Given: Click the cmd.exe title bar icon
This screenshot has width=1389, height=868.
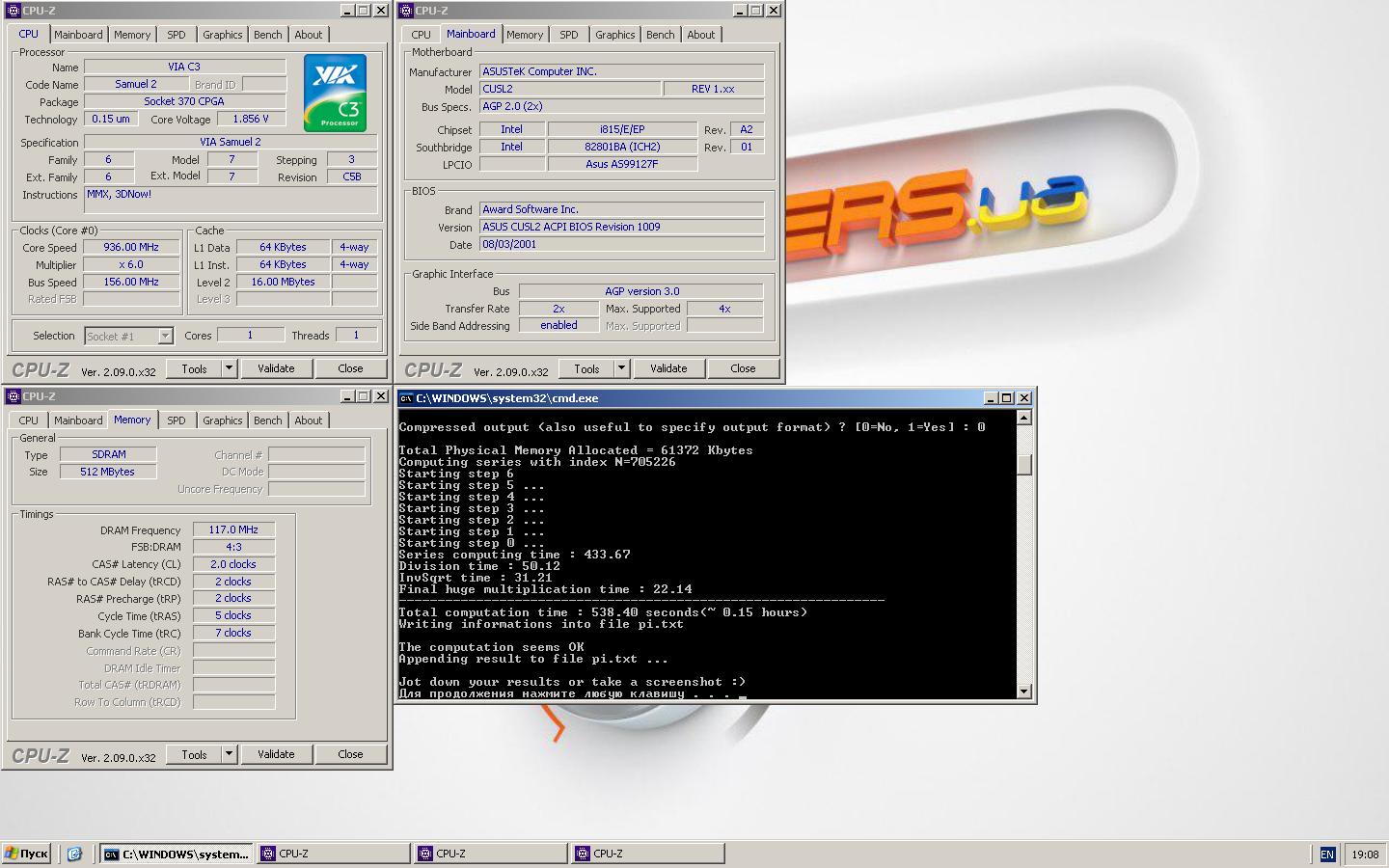Looking at the screenshot, I should tap(406, 398).
